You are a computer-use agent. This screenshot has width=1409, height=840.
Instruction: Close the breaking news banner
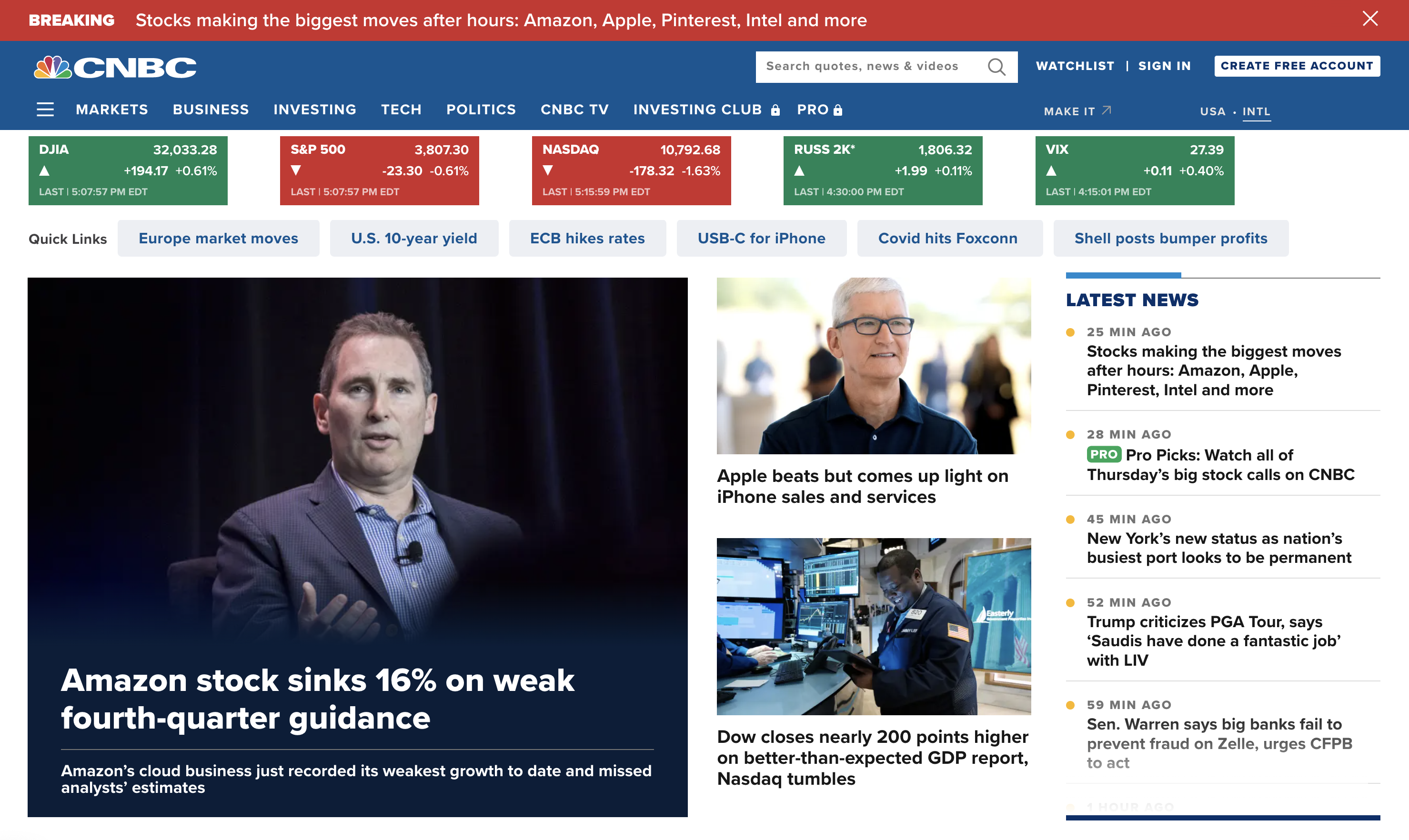pos(1370,19)
